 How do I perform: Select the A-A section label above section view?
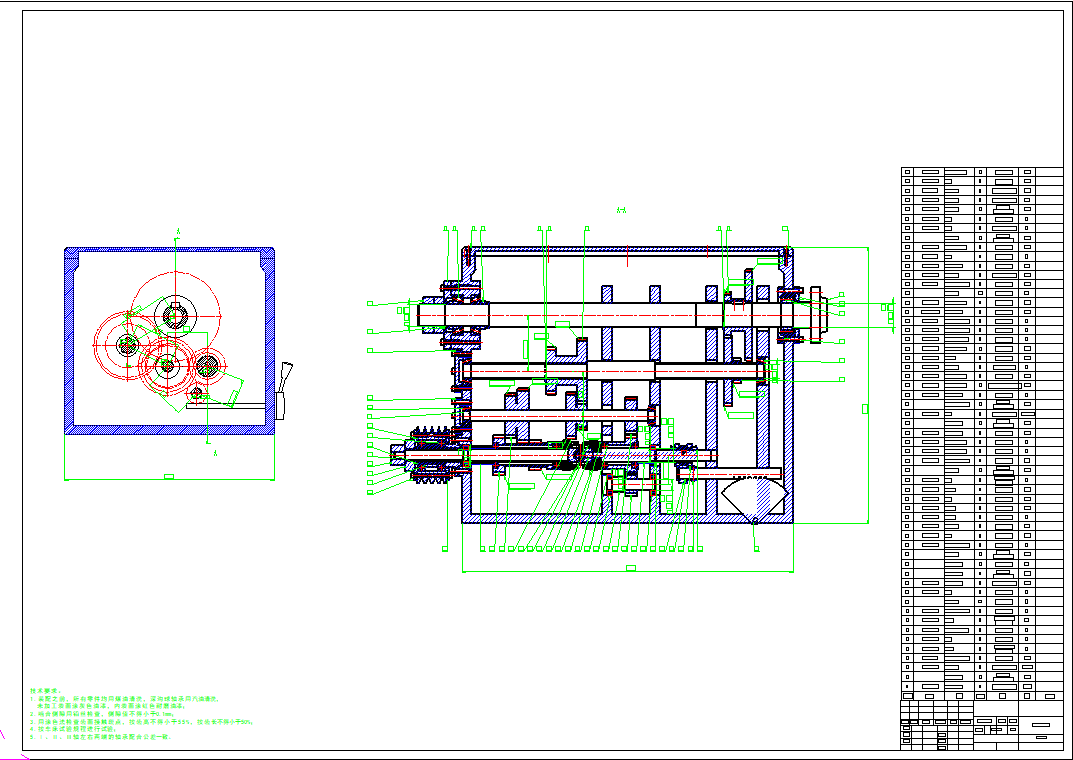[621, 210]
